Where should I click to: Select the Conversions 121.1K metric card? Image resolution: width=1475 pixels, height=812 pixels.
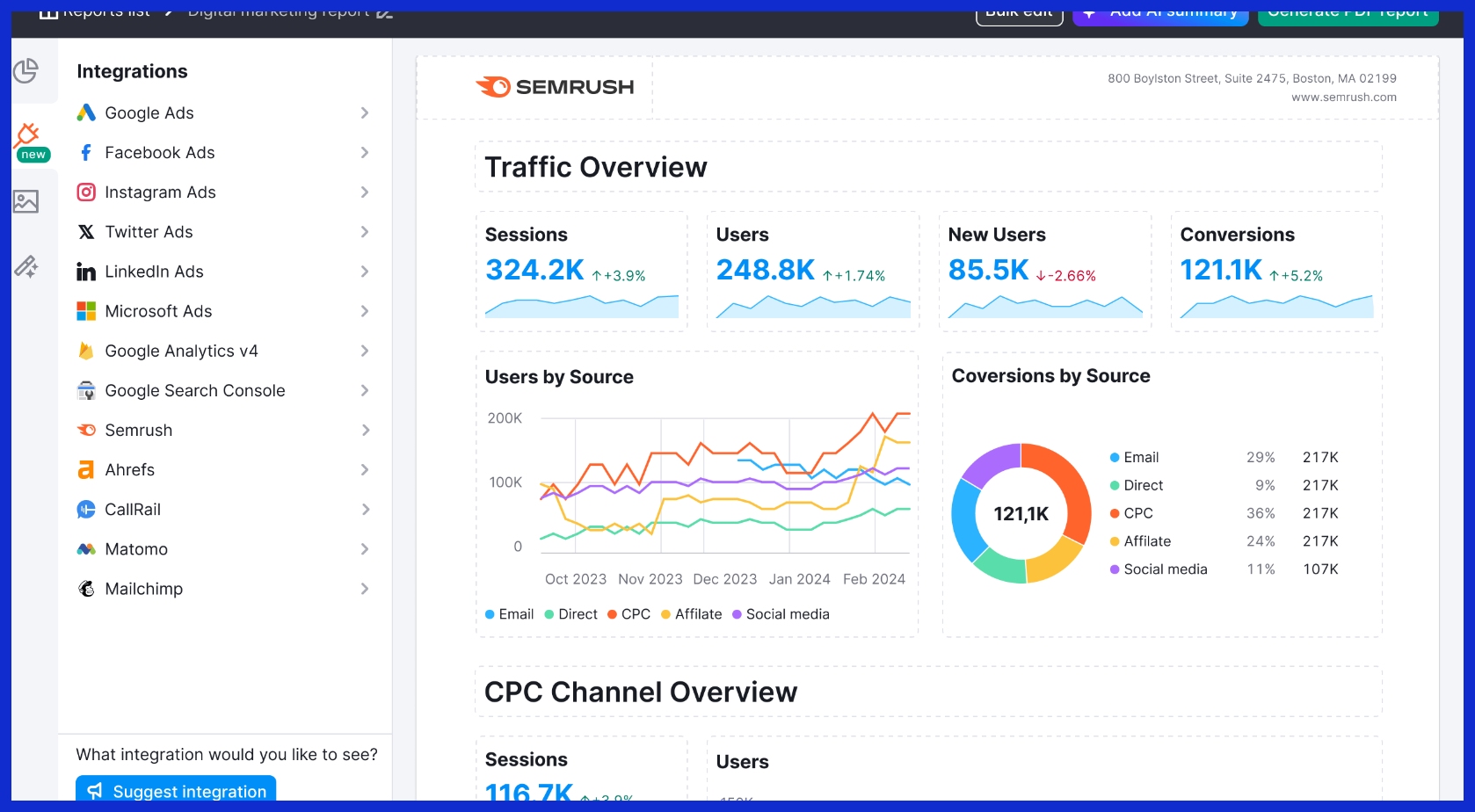[x=1276, y=272]
